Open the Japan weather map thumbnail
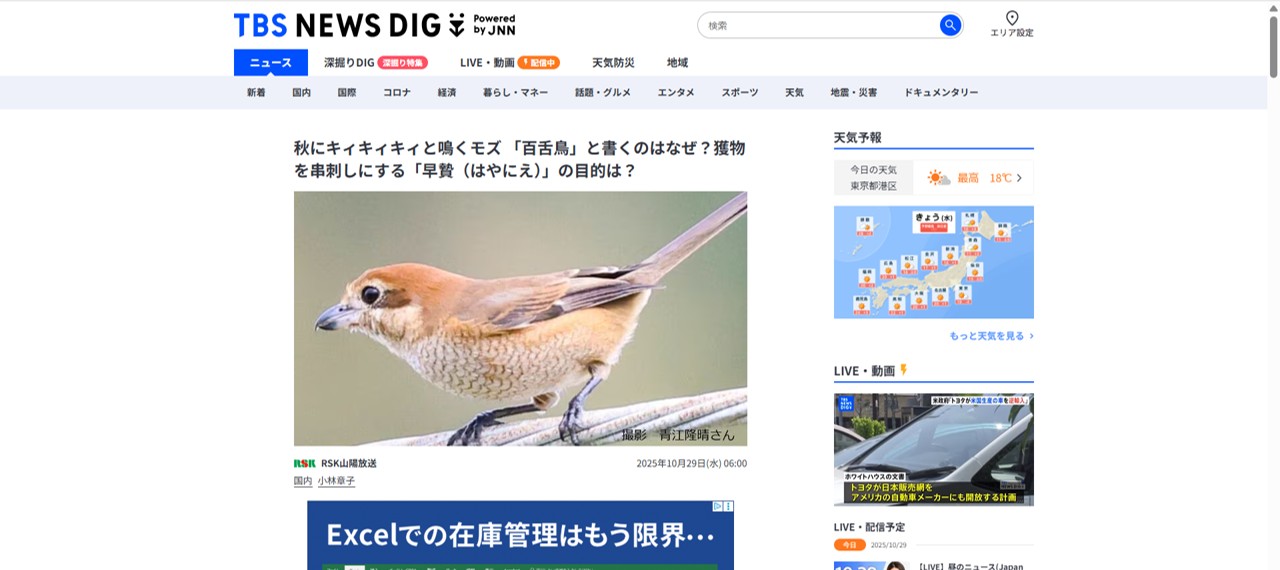The image size is (1280, 570). tap(934, 262)
